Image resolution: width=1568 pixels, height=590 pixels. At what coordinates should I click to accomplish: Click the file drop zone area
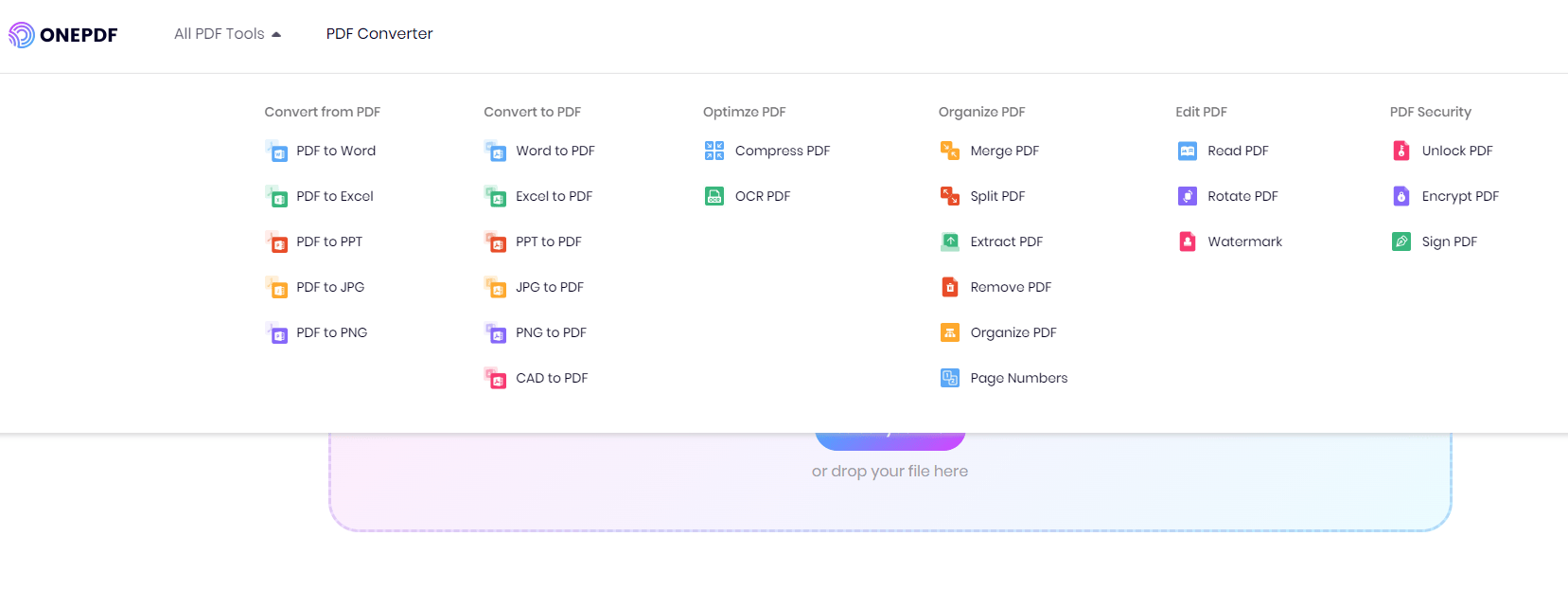pos(890,502)
